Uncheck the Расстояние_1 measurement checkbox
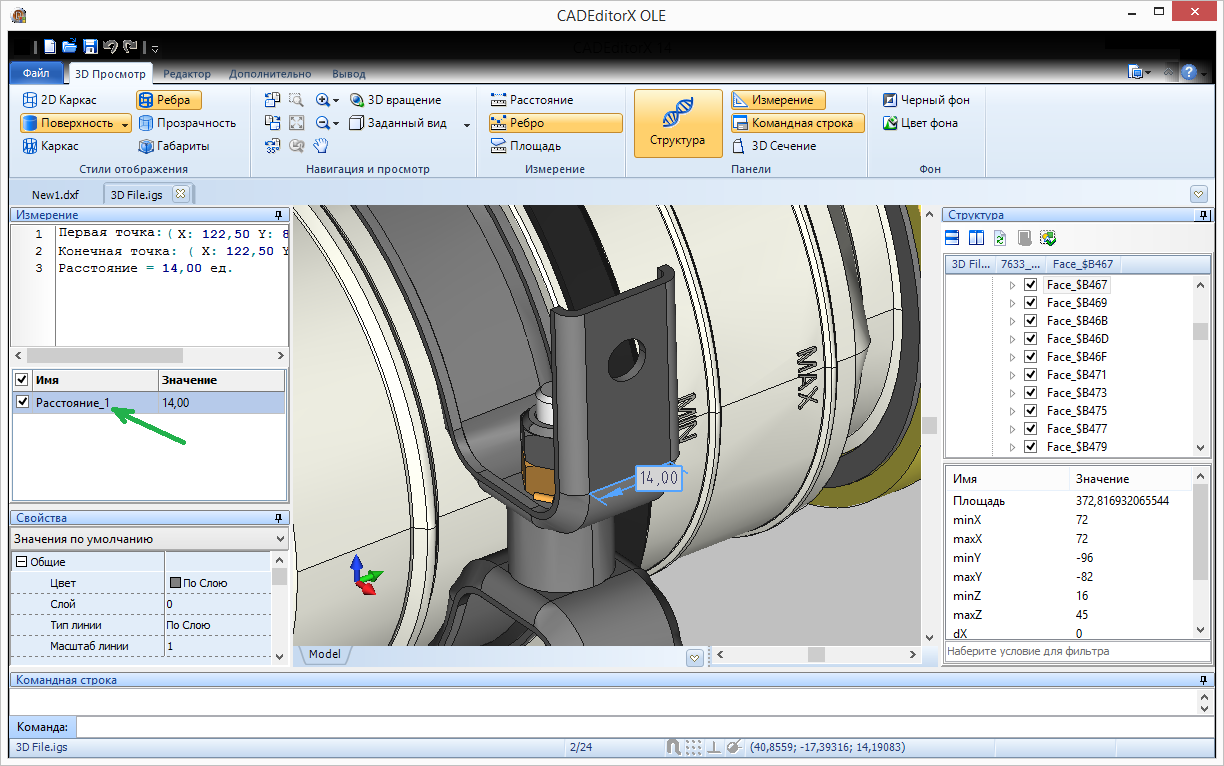Screen dimensions: 1224x766 point(22,402)
